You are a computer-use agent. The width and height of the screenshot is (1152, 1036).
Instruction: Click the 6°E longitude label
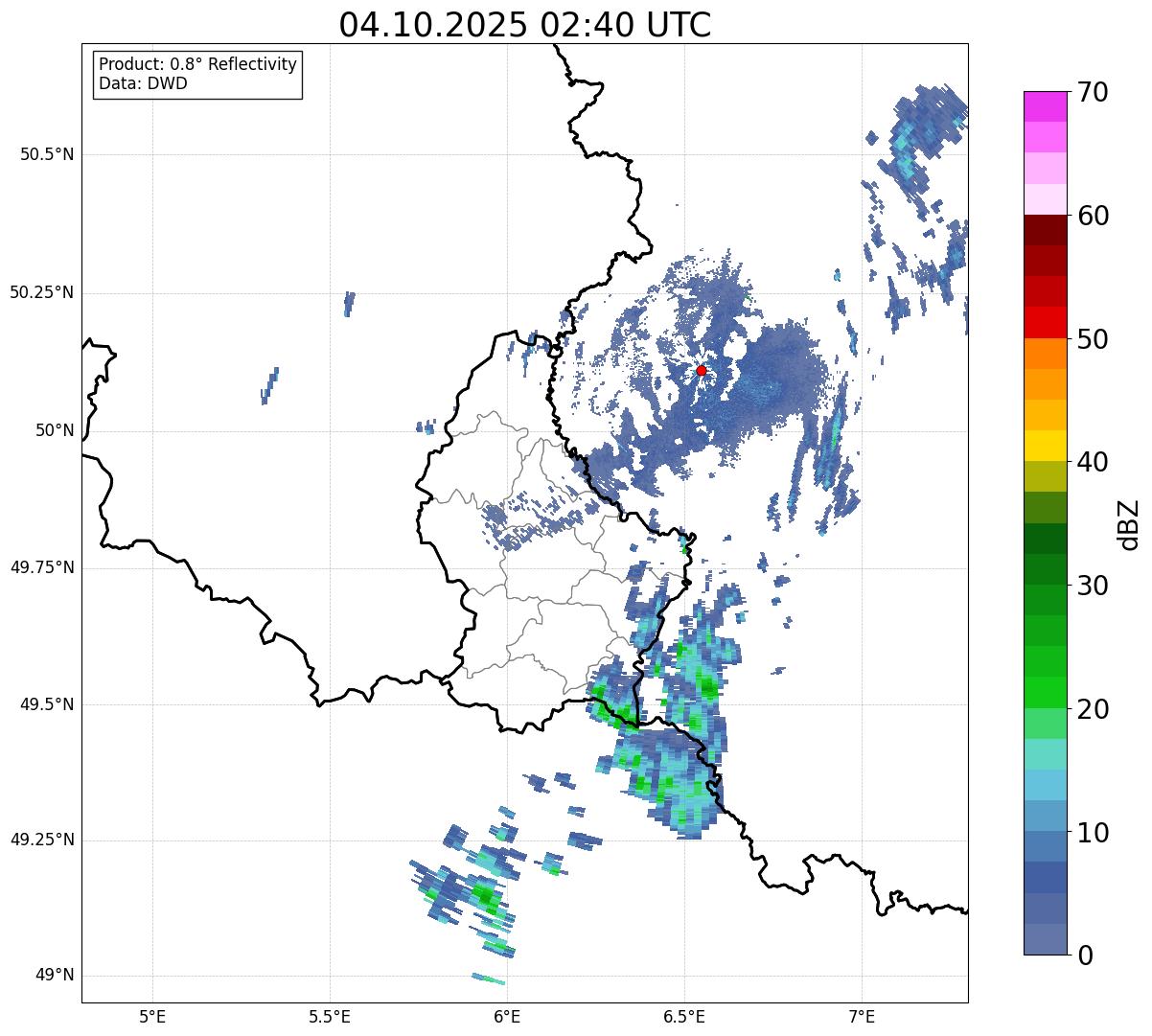507,1016
